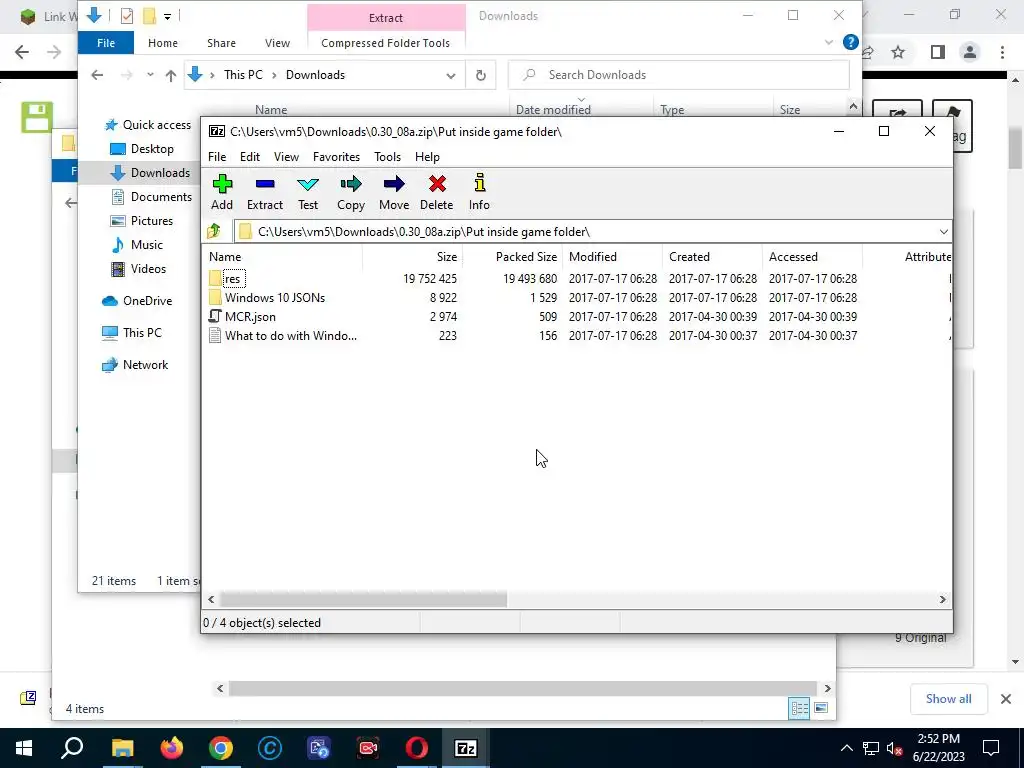1024x768 pixels.
Task: Open Firefox from the taskbar
Action: (x=172, y=748)
